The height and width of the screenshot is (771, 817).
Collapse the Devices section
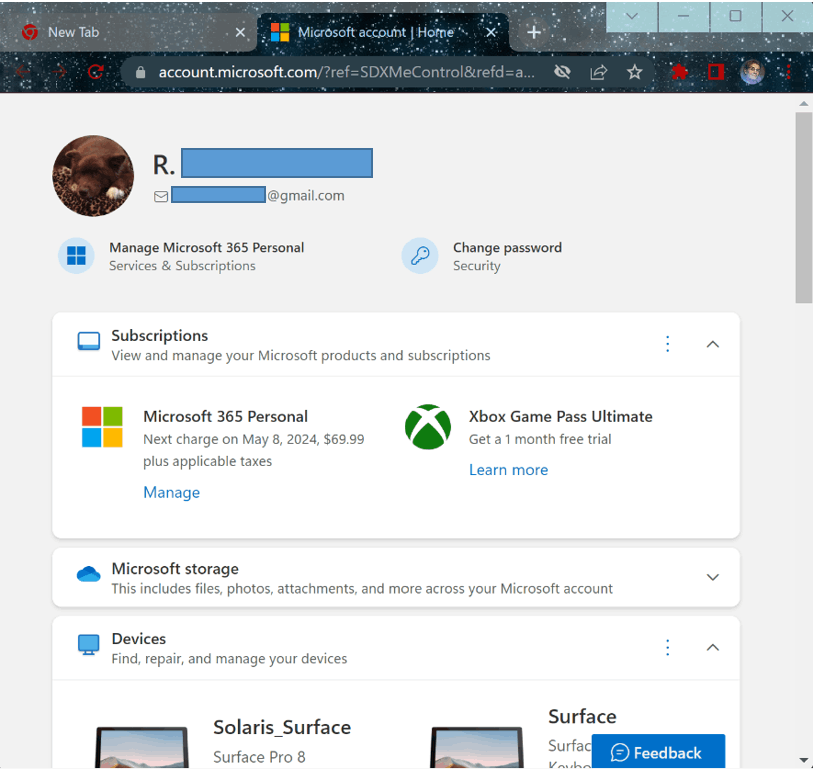tap(712, 648)
